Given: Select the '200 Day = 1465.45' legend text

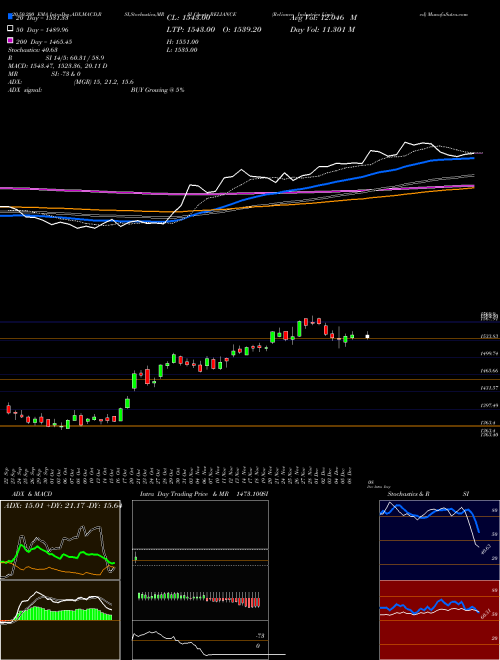Looking at the screenshot, I should click(44, 42).
